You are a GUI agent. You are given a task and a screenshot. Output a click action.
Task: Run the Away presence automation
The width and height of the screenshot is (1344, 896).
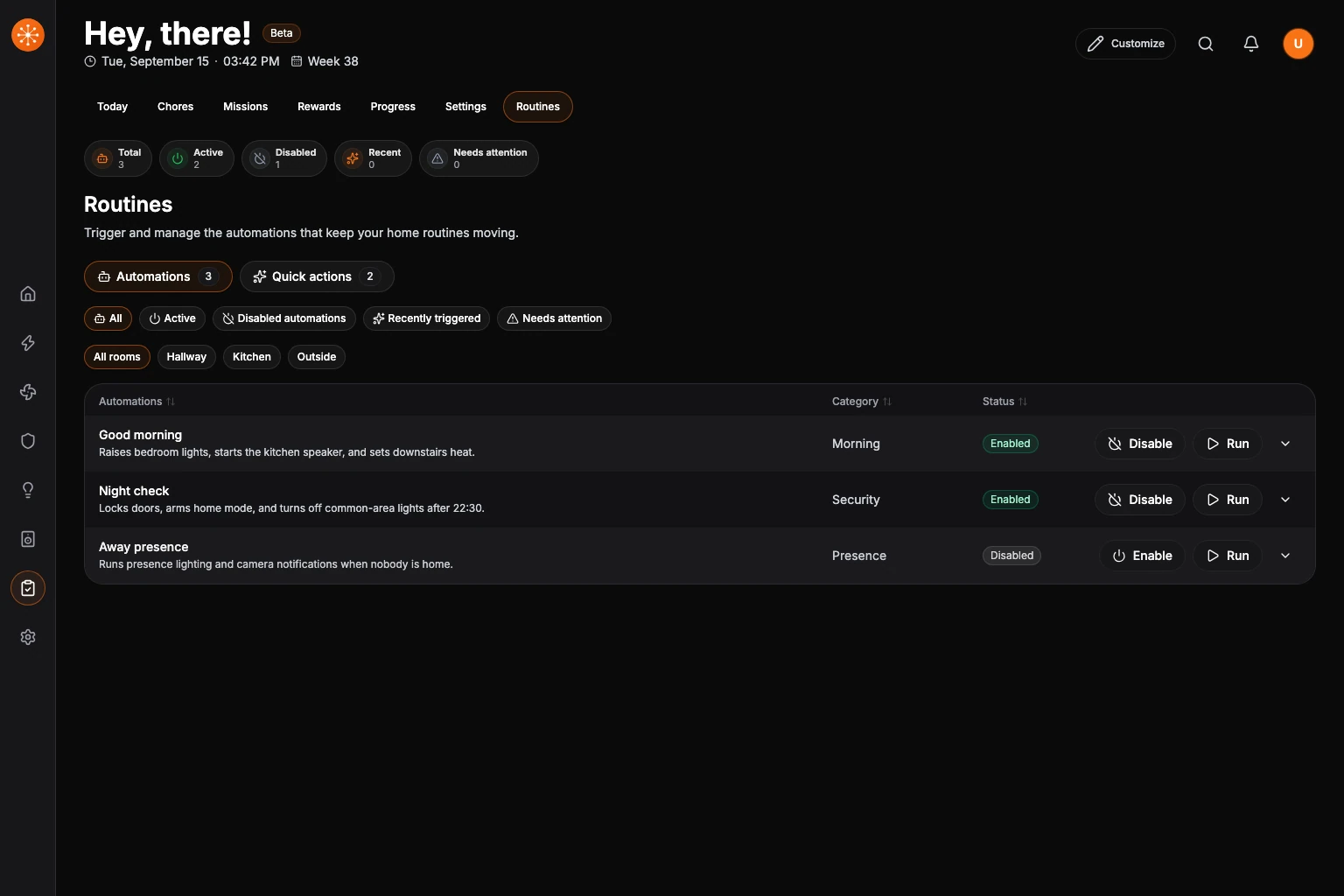click(x=1228, y=556)
